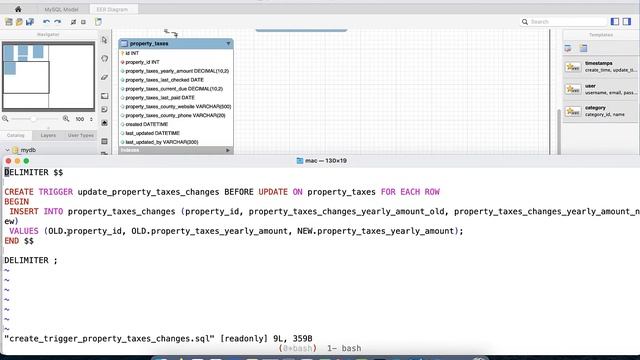Click the new model toolbar icon
The height and width of the screenshot is (360, 640).
coord(9,22)
